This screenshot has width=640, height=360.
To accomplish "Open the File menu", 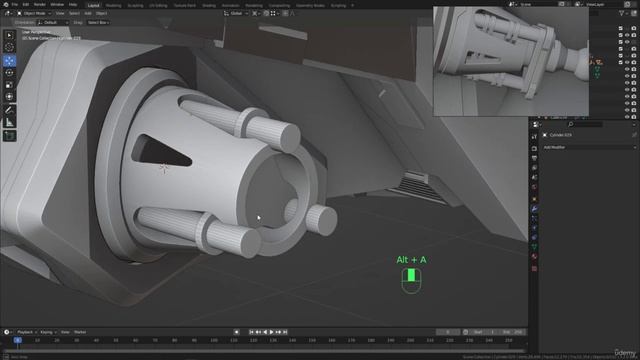I will (x=15, y=4).
